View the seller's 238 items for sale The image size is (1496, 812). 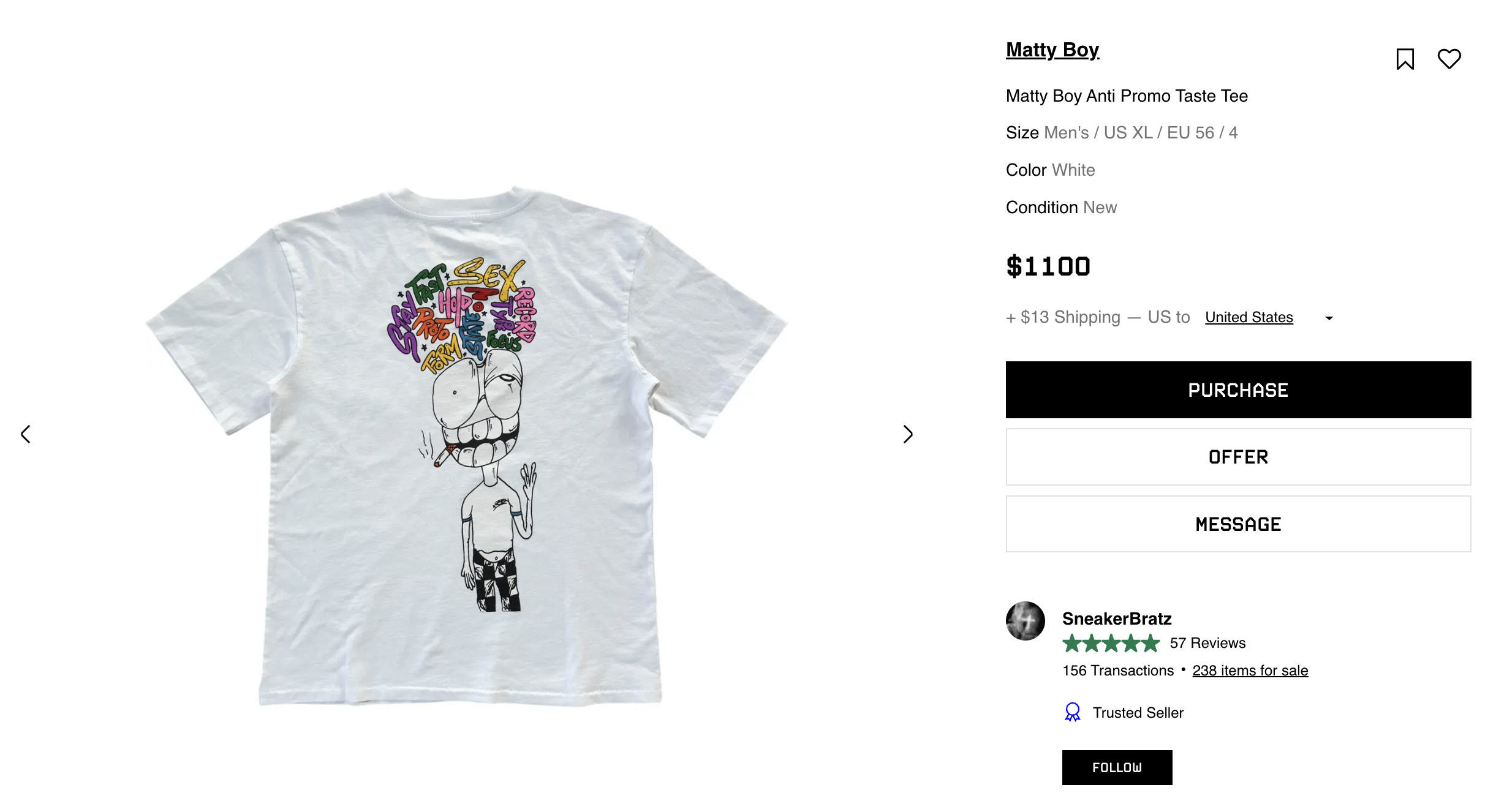pos(1250,671)
